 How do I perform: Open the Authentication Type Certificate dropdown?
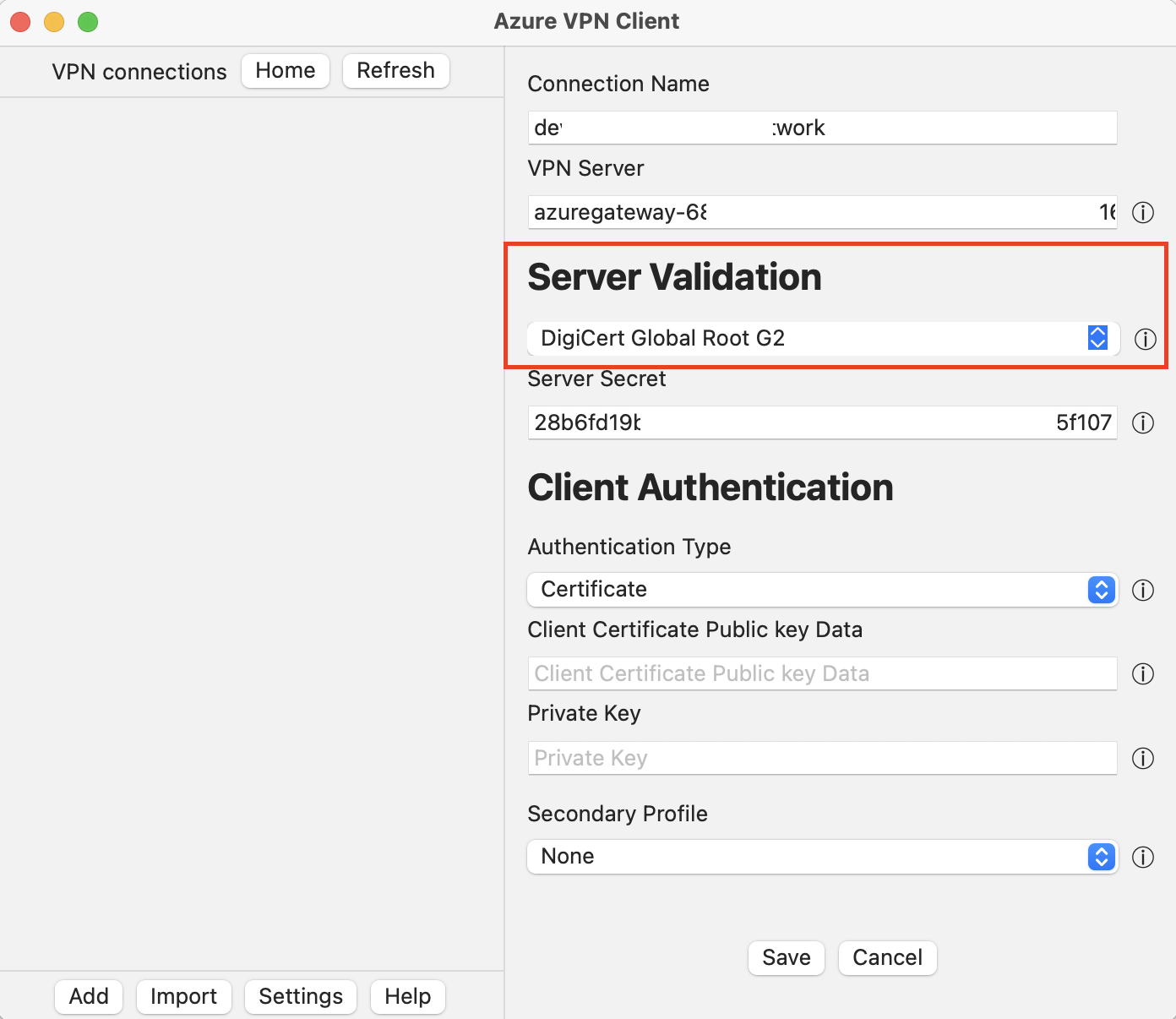[823, 590]
